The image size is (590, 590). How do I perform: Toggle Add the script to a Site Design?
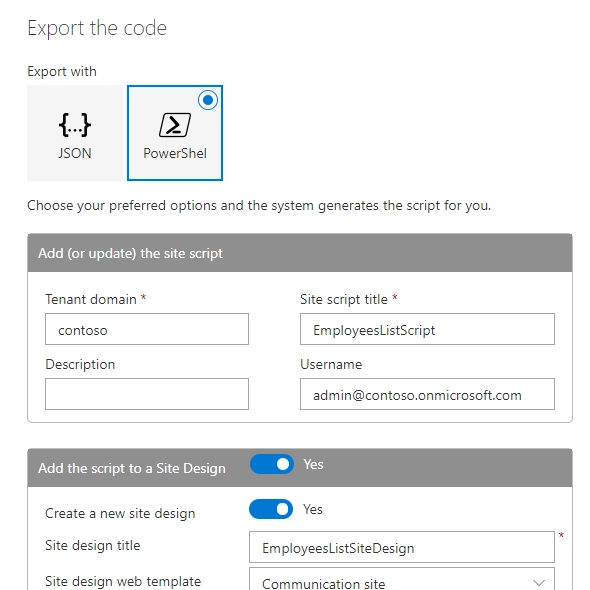[272, 464]
